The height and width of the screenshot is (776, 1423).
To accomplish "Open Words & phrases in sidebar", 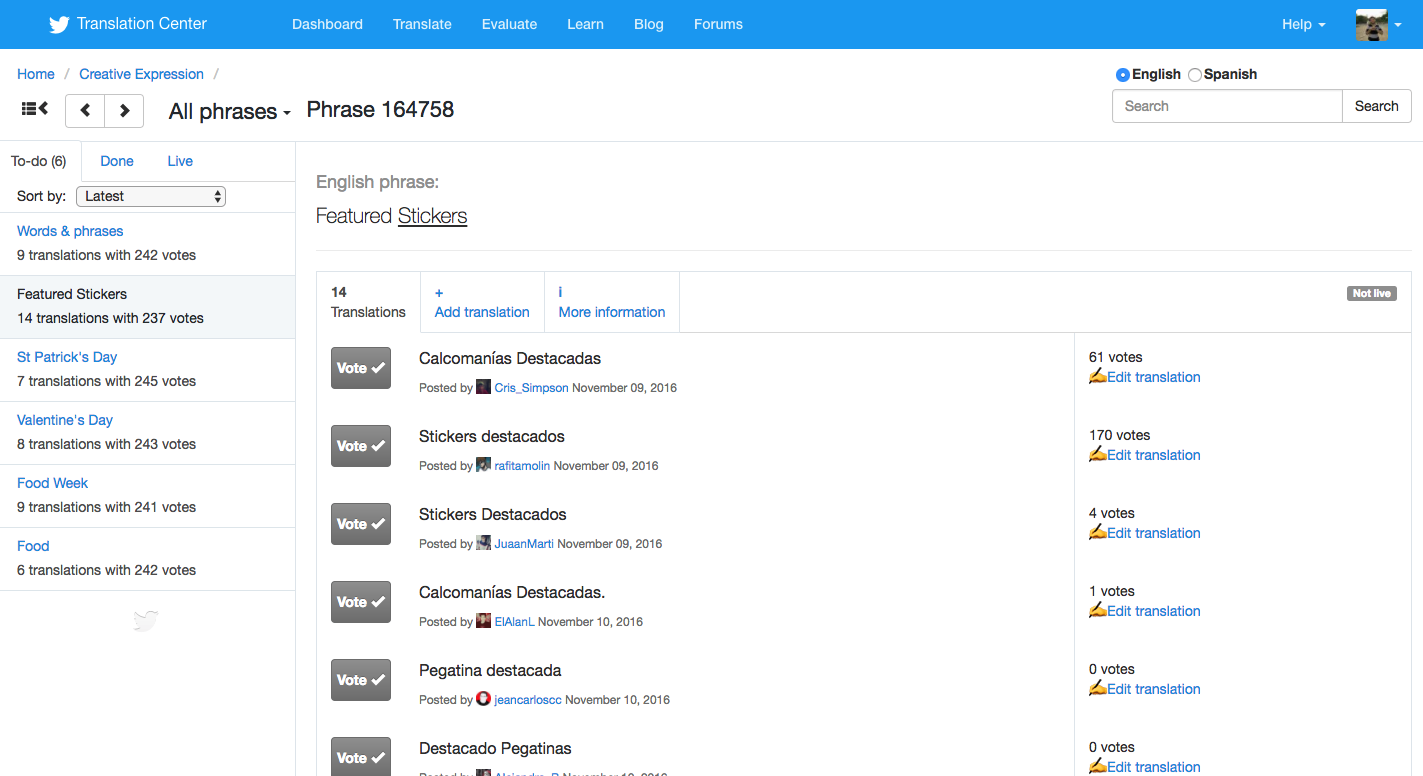I will (x=70, y=231).
